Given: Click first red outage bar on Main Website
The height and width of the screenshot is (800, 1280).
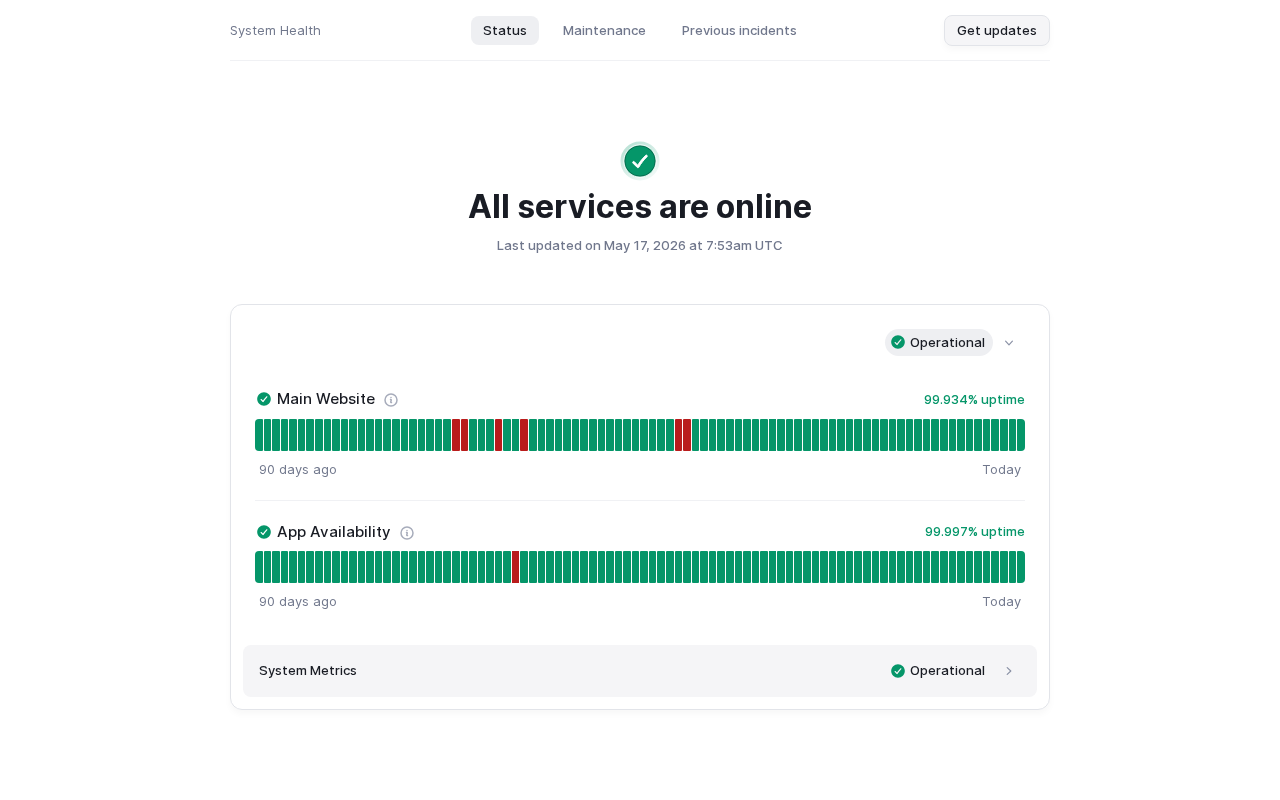Looking at the screenshot, I should coord(456,435).
